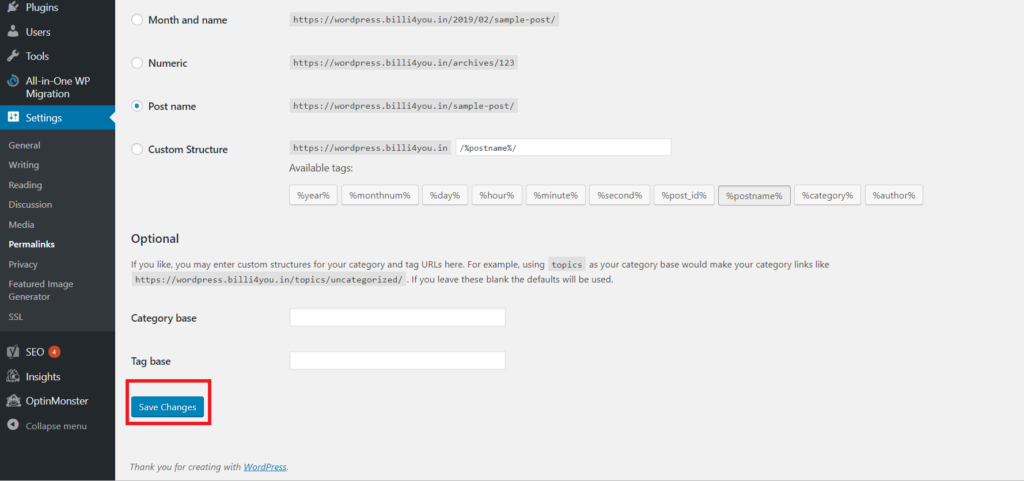The image size is (1024, 481).
Task: Go to General settings submenu
Action: (24, 146)
